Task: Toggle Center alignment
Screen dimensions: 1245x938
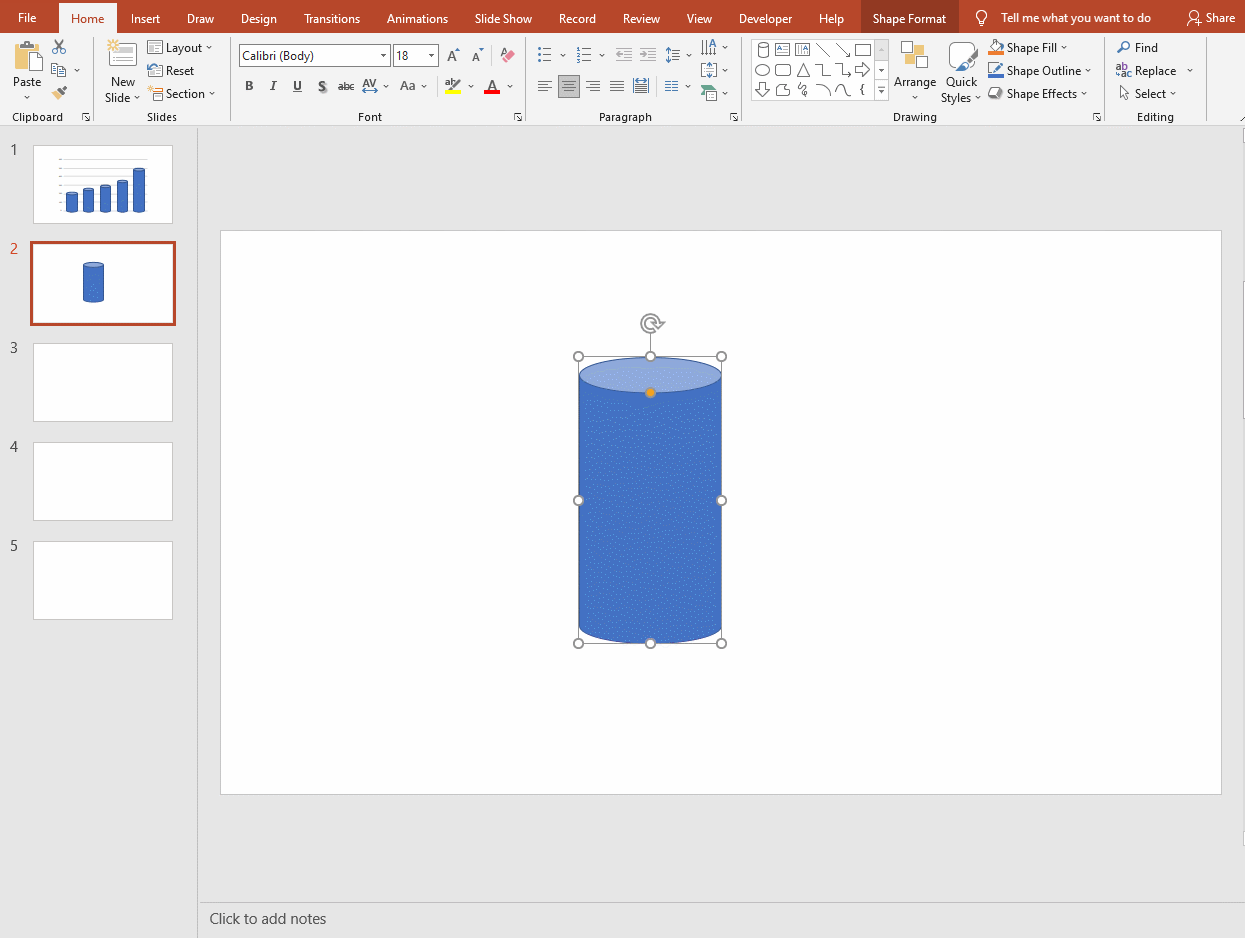Action: (x=569, y=86)
